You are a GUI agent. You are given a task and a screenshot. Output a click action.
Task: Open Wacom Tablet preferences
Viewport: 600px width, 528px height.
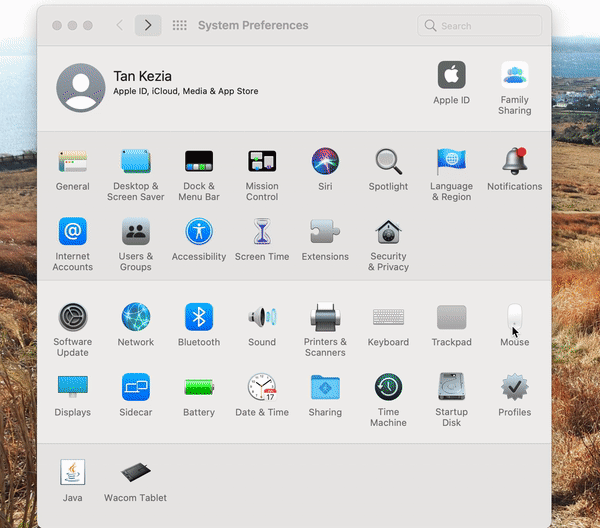[136, 473]
